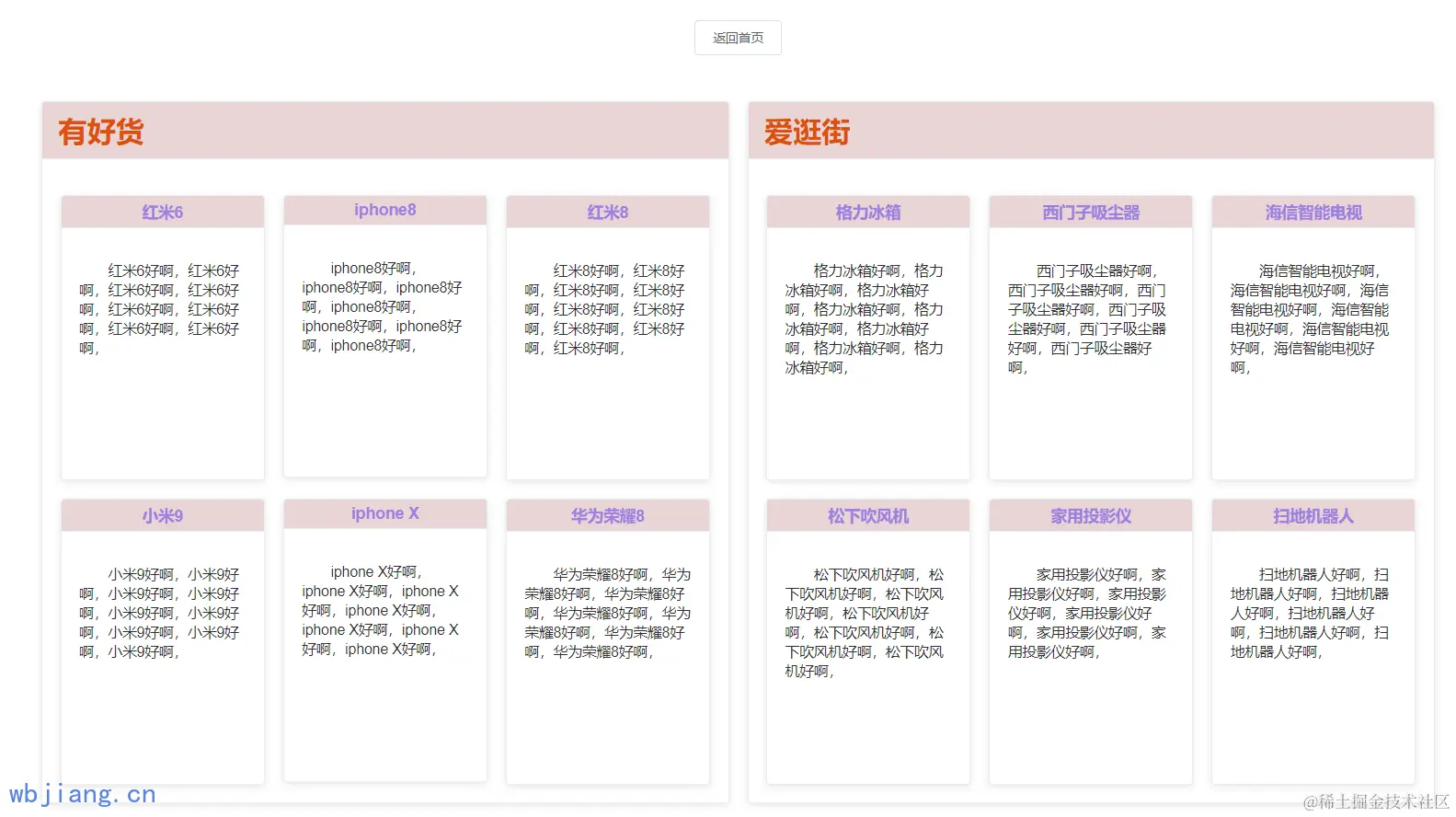Click the 松下吹风机好啊 description text
This screenshot has height=817, width=1456.
(x=865, y=623)
